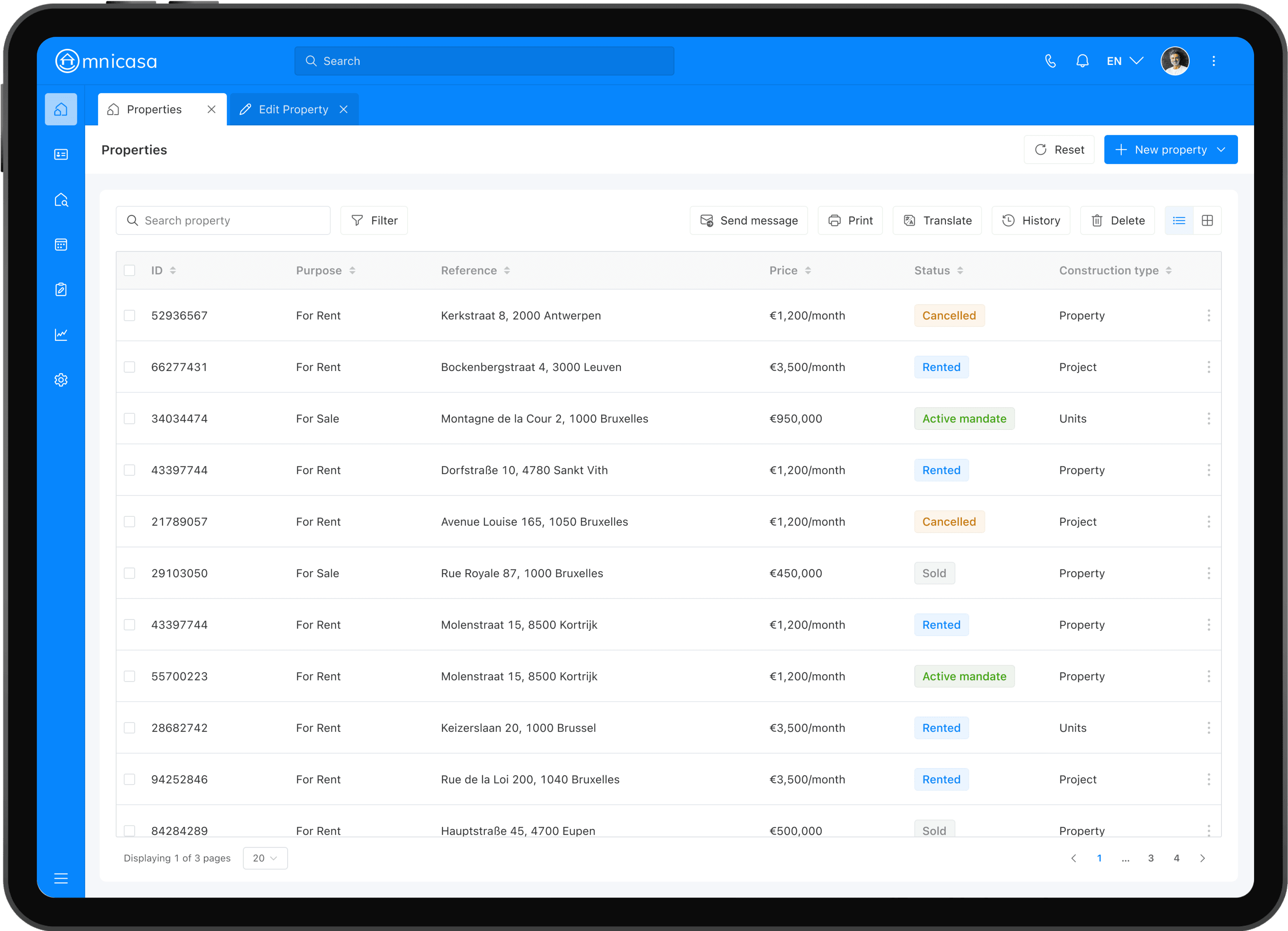Image resolution: width=1288 pixels, height=931 pixels.
Task: Click the Send message button
Action: pyautogui.click(x=748, y=220)
